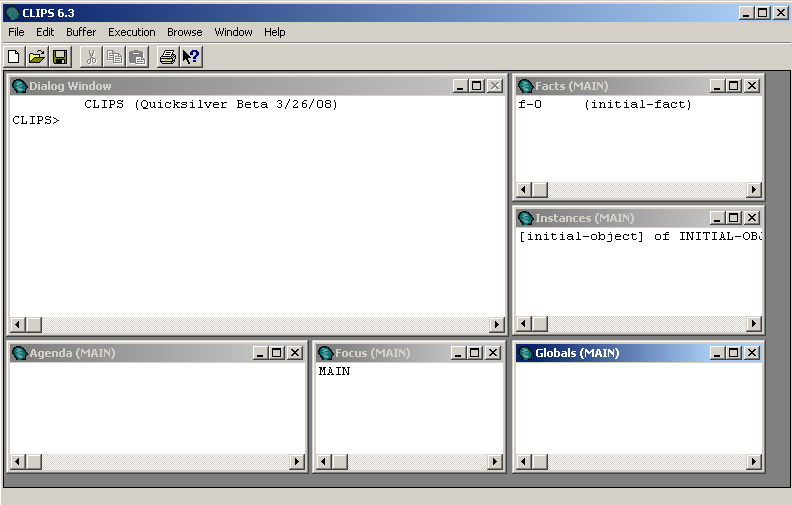Click the Focus (MAIN) window icon
Viewport: 792px width, 505px height.
tap(325, 353)
